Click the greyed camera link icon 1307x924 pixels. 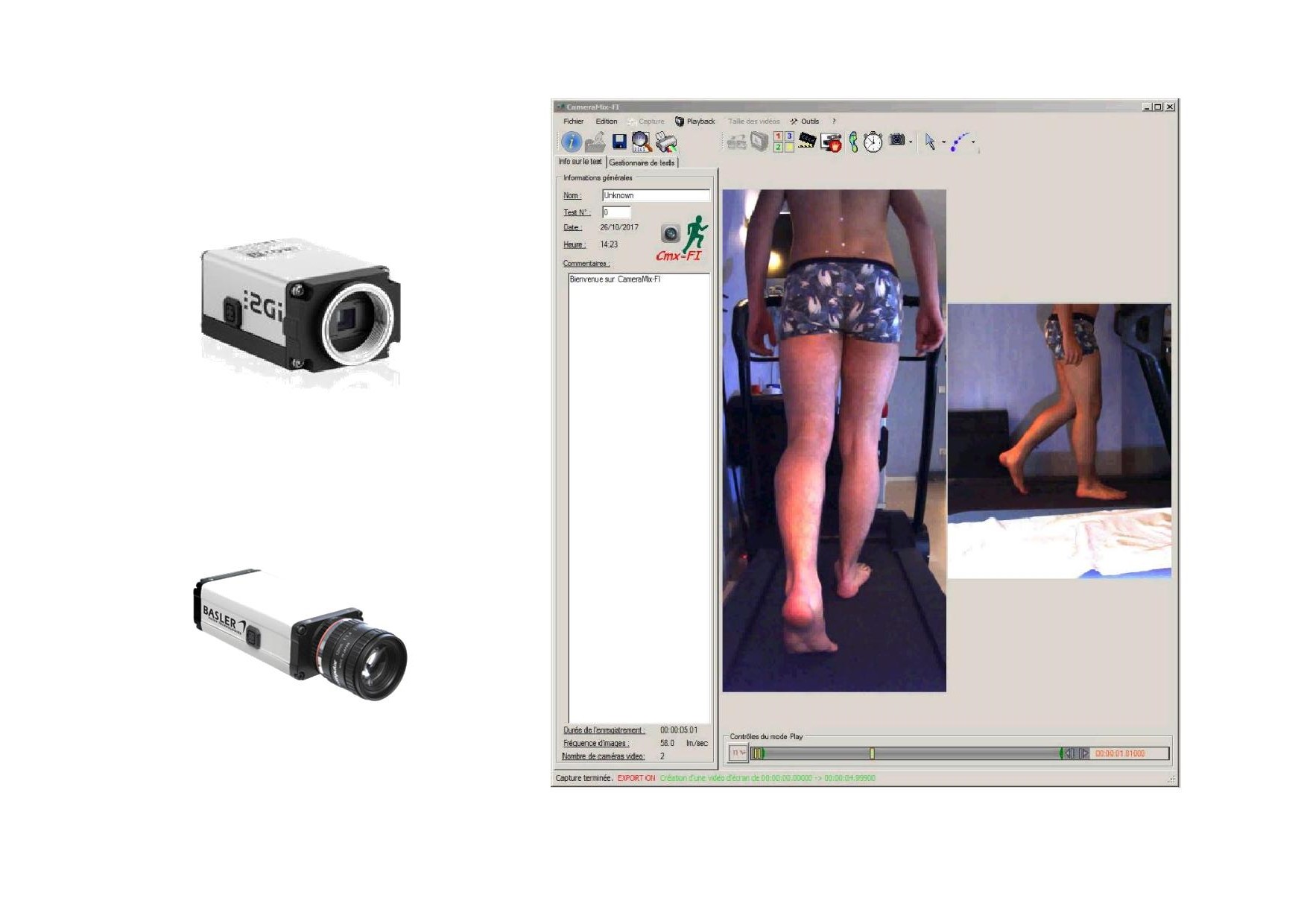coord(736,142)
